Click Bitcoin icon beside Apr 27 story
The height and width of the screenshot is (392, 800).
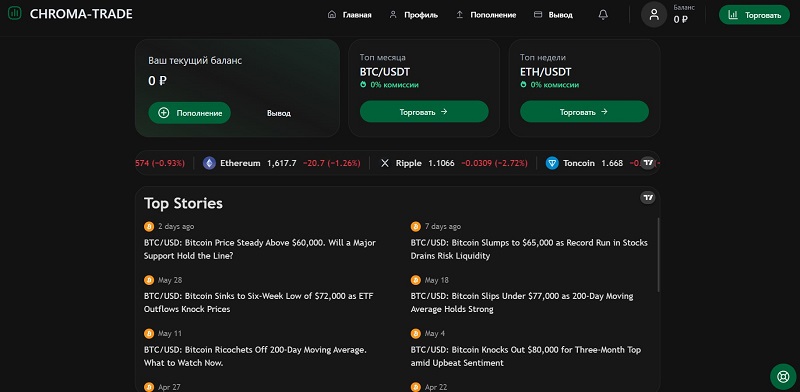[149, 387]
